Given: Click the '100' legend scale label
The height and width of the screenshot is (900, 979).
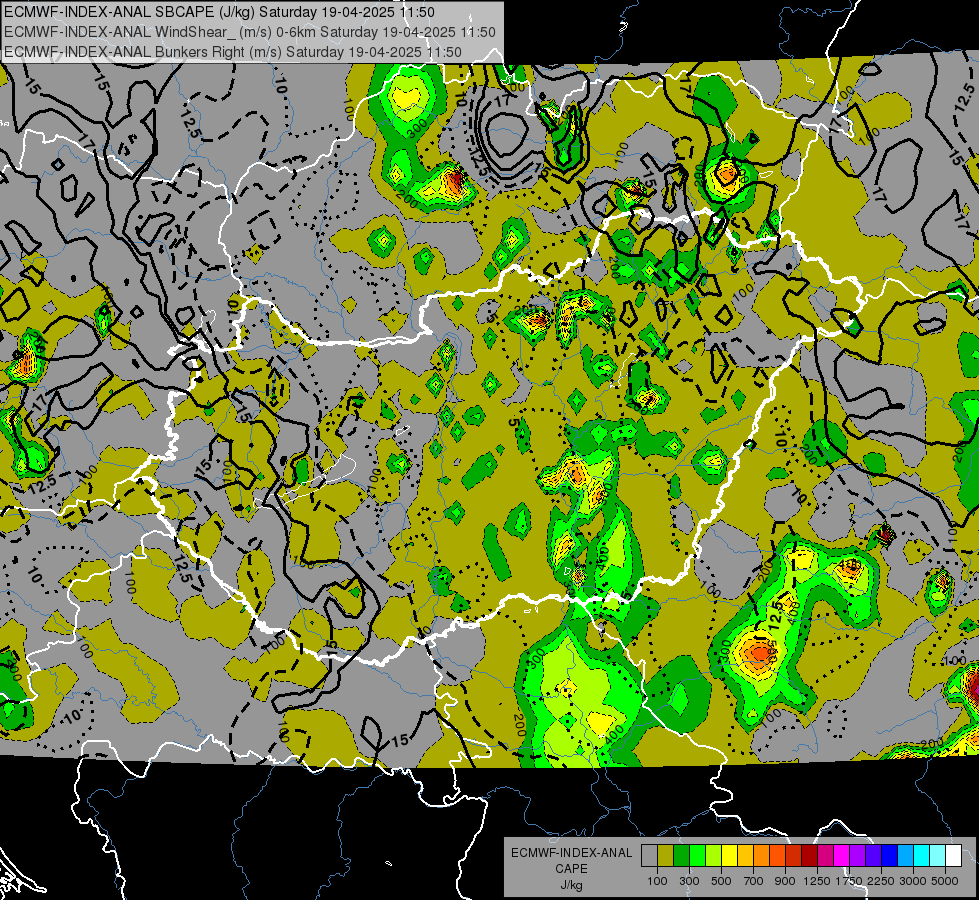Looking at the screenshot, I should coord(657,881).
